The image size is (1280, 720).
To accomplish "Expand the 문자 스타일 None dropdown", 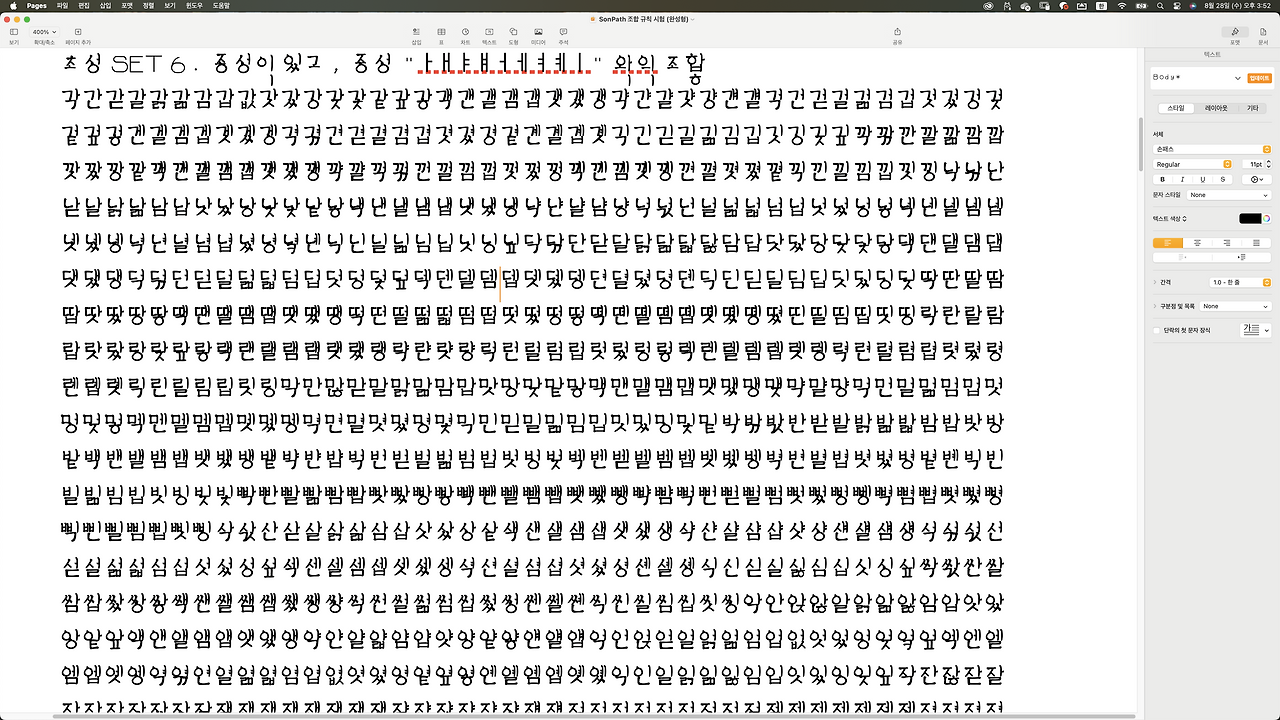I will pos(1229,195).
